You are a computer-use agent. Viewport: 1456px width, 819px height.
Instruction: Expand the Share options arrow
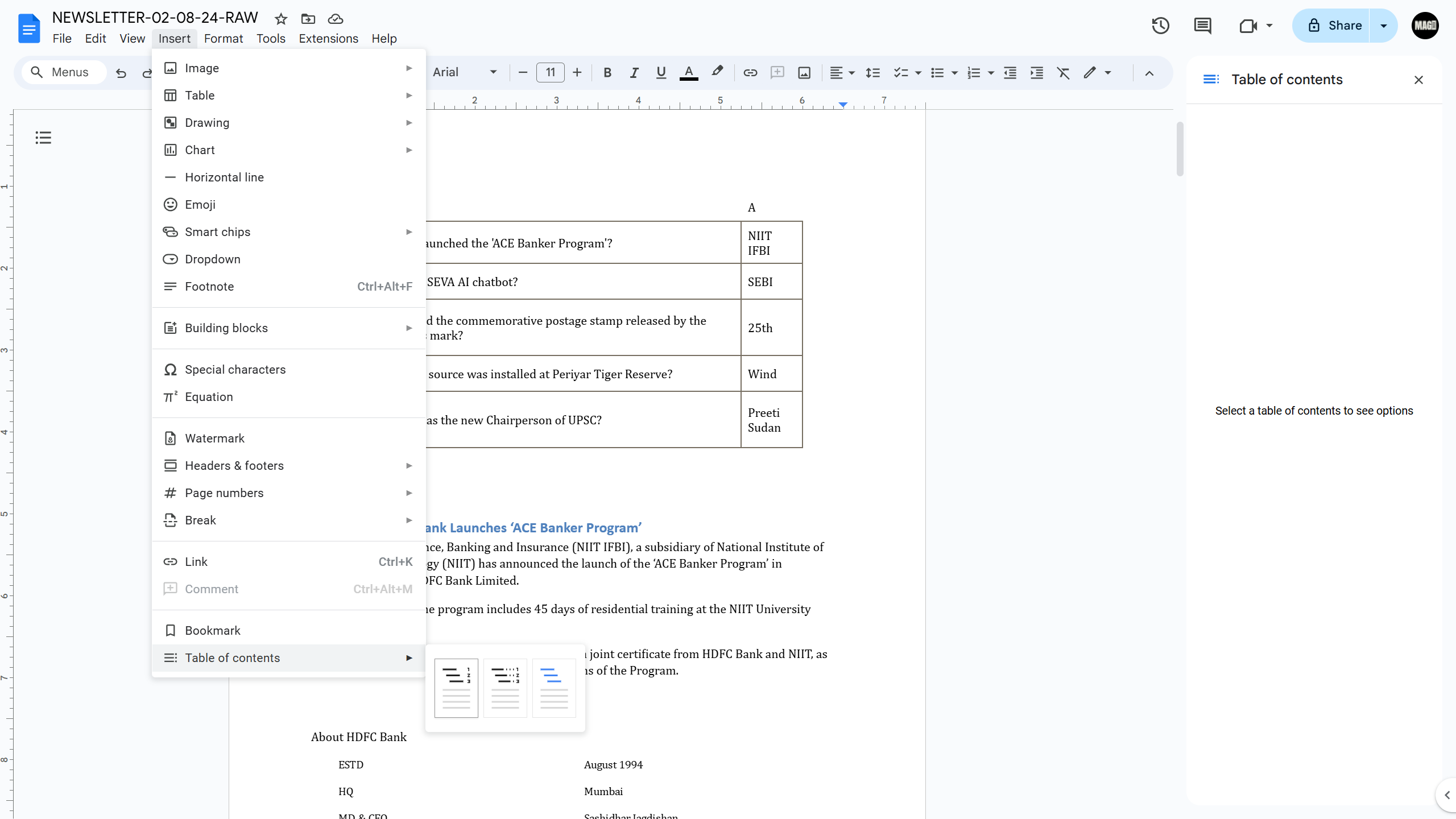(x=1384, y=26)
